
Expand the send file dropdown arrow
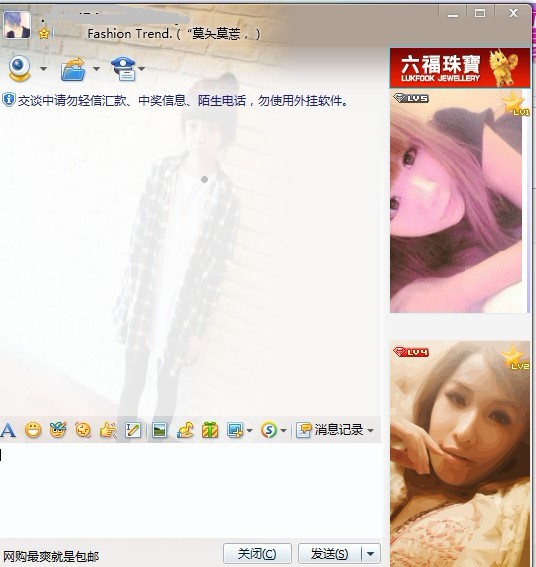(x=96, y=69)
